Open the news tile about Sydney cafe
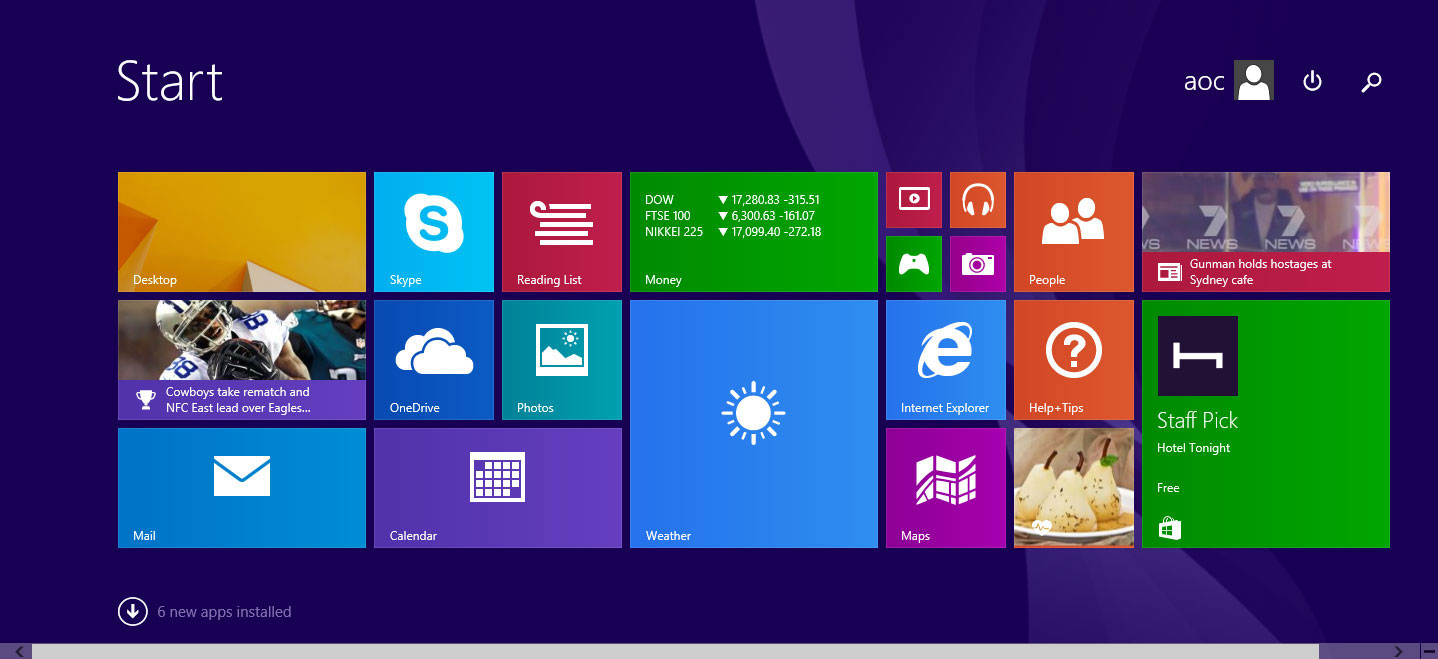 [x=1266, y=232]
